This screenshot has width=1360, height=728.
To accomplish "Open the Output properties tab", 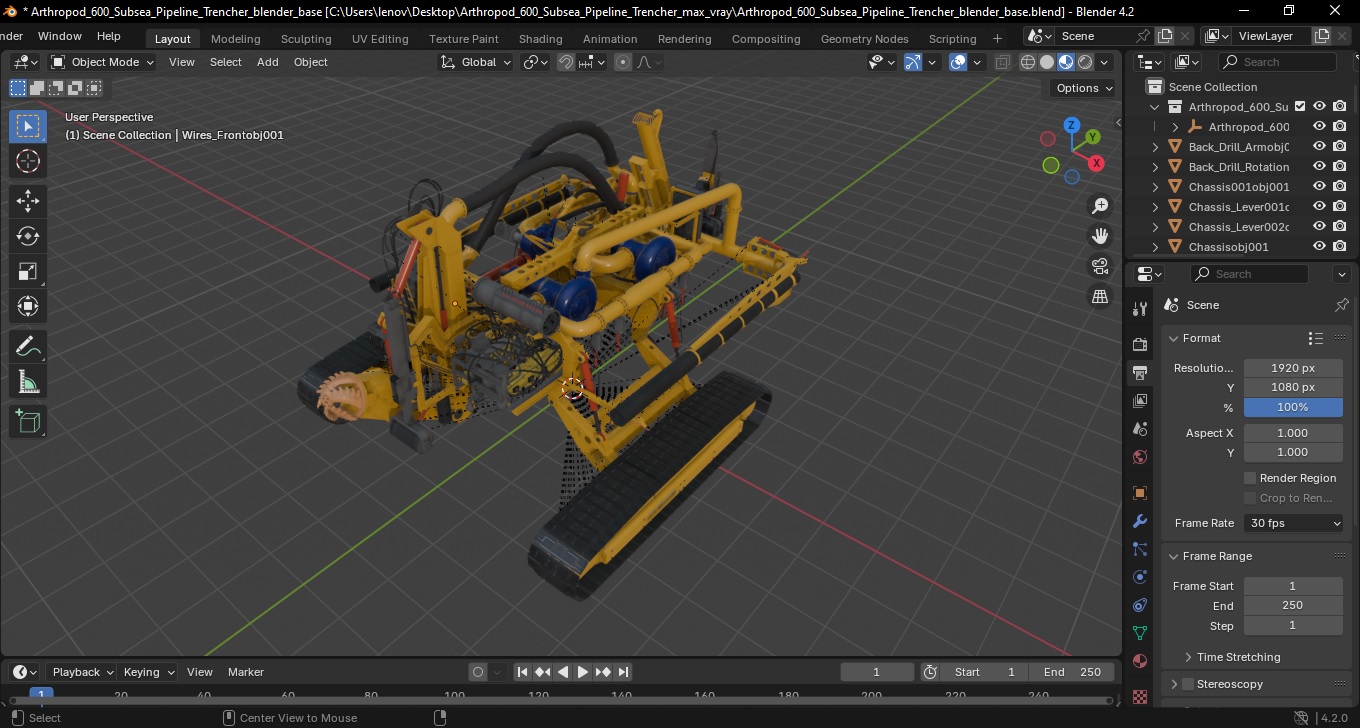I will [x=1140, y=373].
